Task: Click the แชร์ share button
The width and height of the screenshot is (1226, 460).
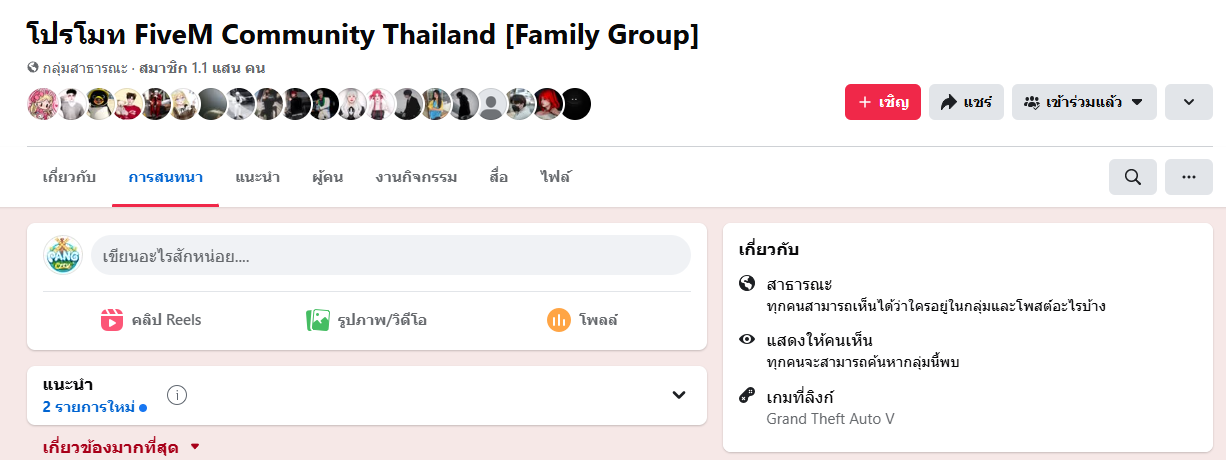Action: [966, 102]
